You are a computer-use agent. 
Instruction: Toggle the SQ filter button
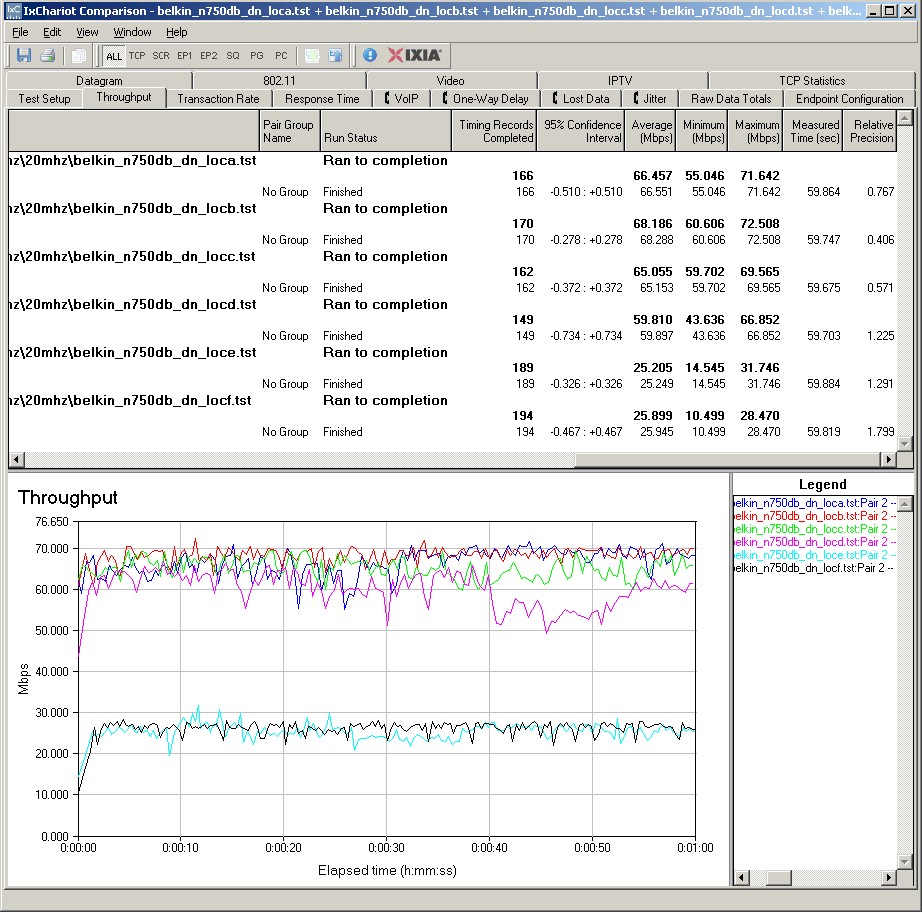click(233, 56)
